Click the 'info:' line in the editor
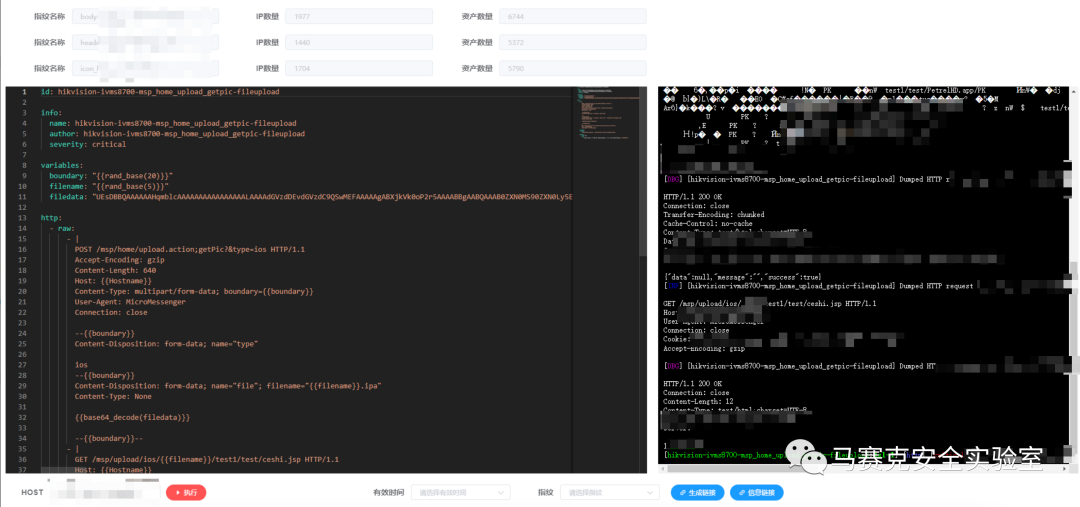This screenshot has height=507, width=1080. pyautogui.click(x=51, y=112)
